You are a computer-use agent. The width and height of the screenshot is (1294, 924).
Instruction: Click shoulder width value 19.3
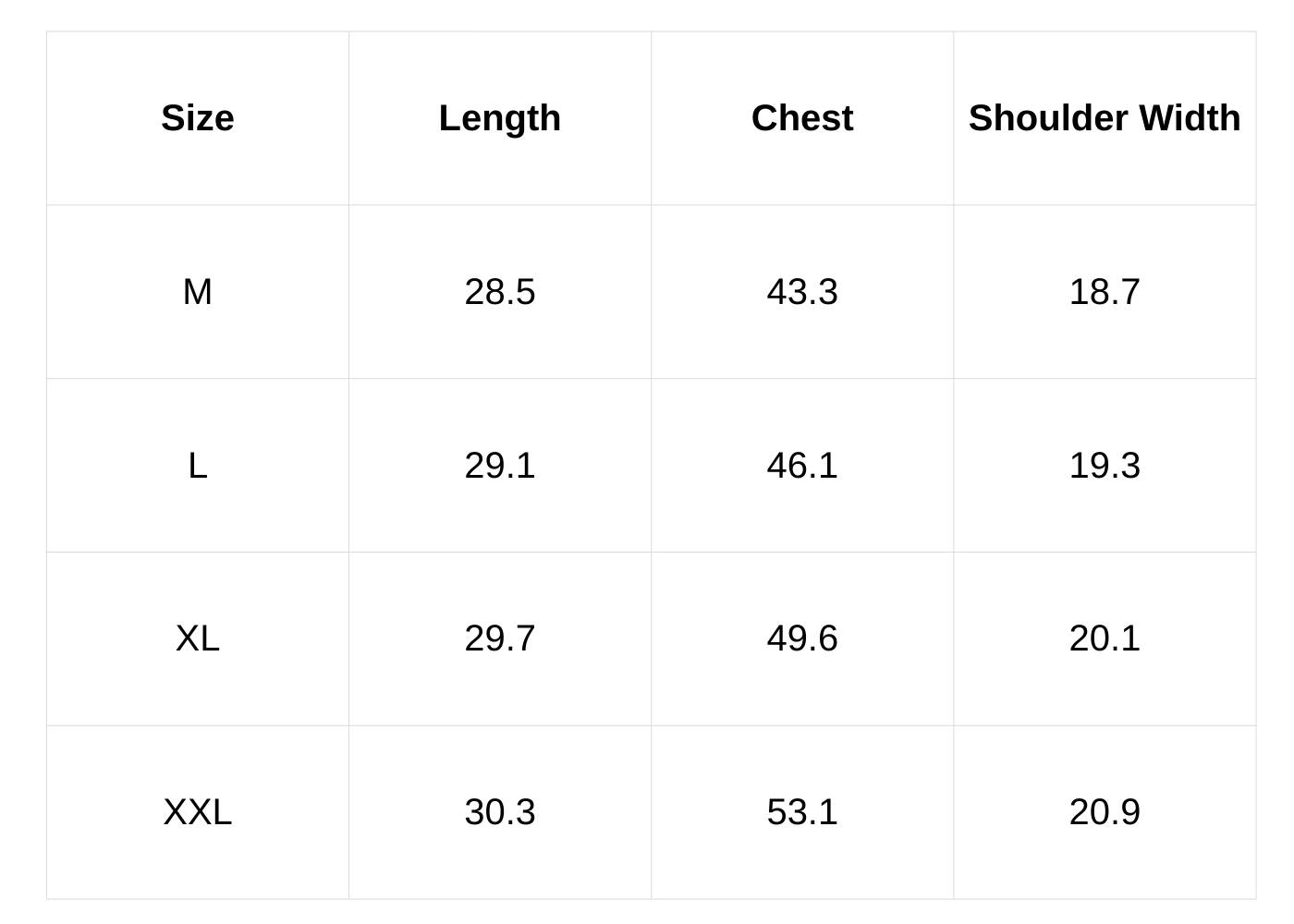tap(1104, 466)
